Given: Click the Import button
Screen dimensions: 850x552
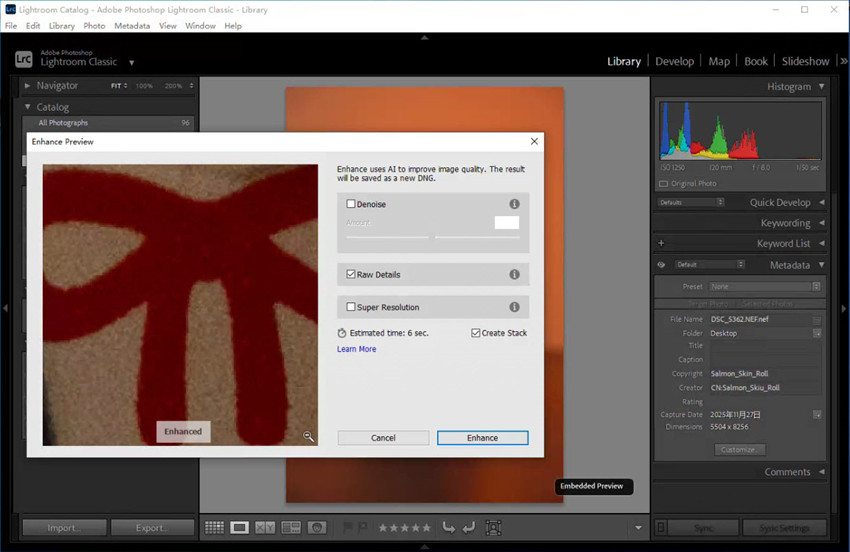Looking at the screenshot, I should (65, 528).
